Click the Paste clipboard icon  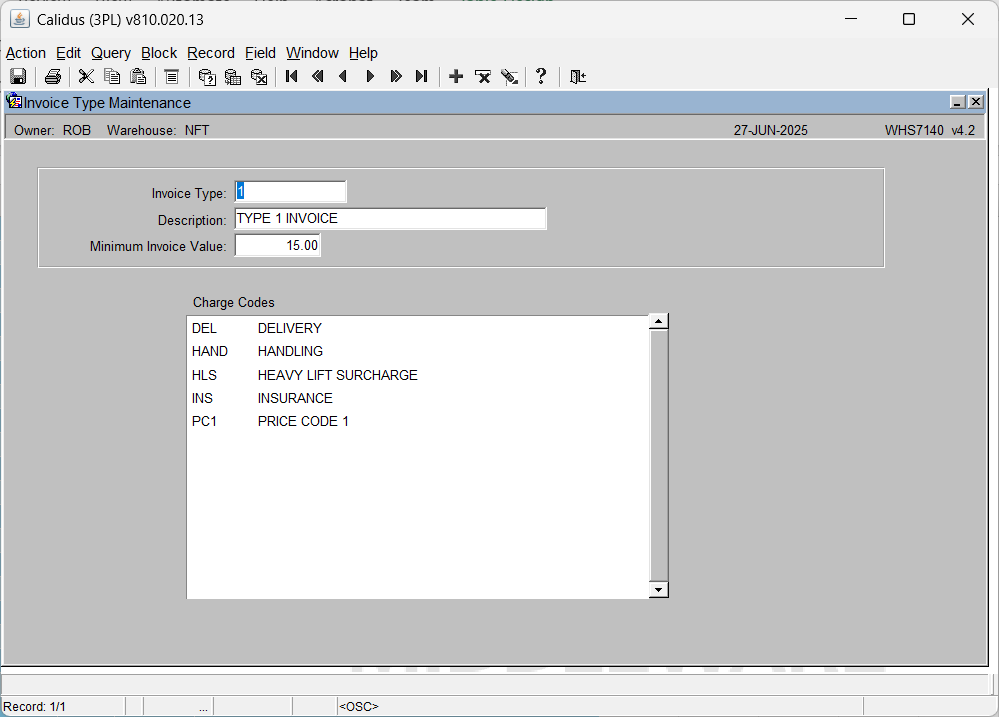[x=138, y=76]
